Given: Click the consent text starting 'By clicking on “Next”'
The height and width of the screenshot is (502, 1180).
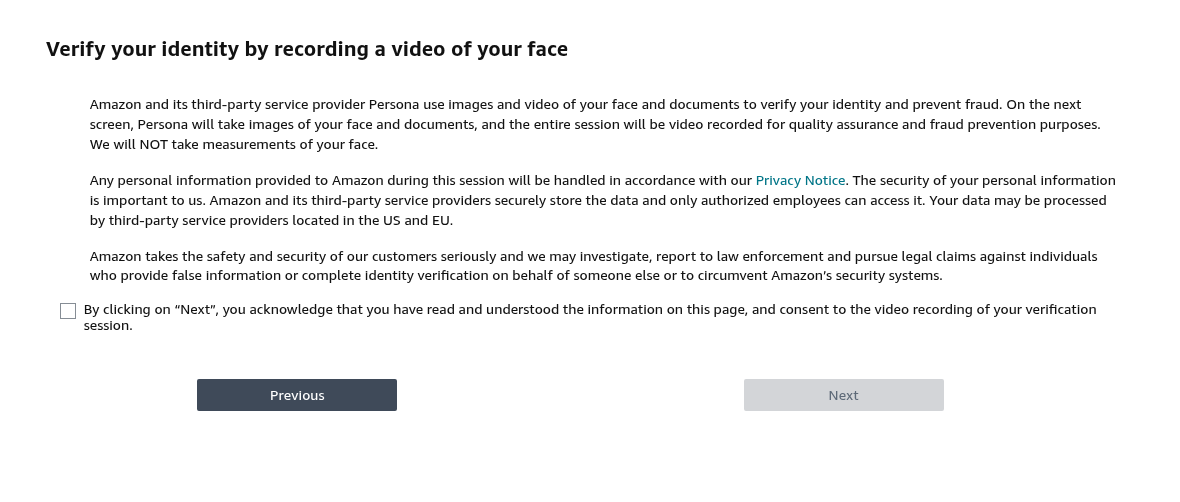Looking at the screenshot, I should tap(590, 318).
